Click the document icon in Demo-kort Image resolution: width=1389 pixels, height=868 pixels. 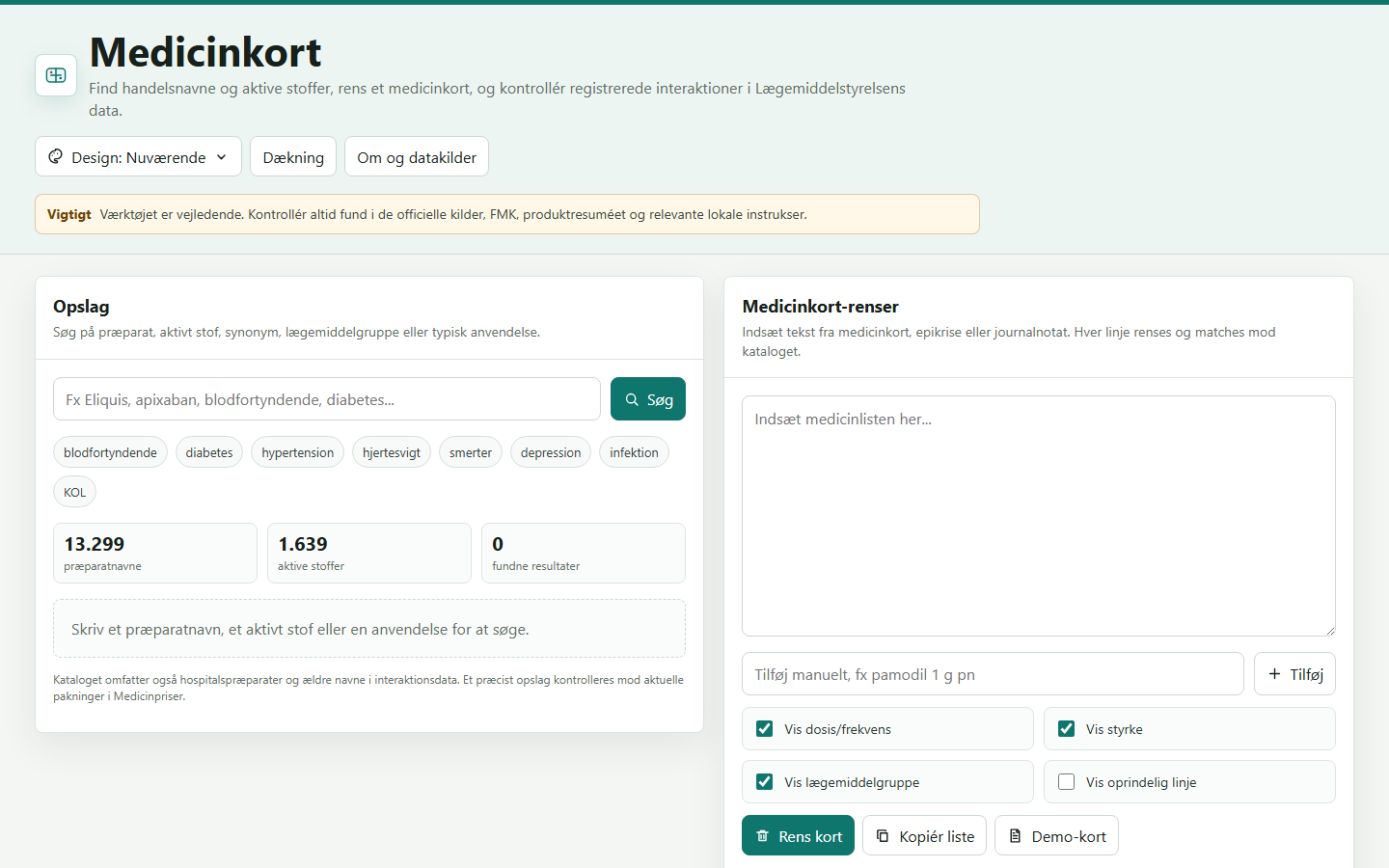pos(1015,836)
